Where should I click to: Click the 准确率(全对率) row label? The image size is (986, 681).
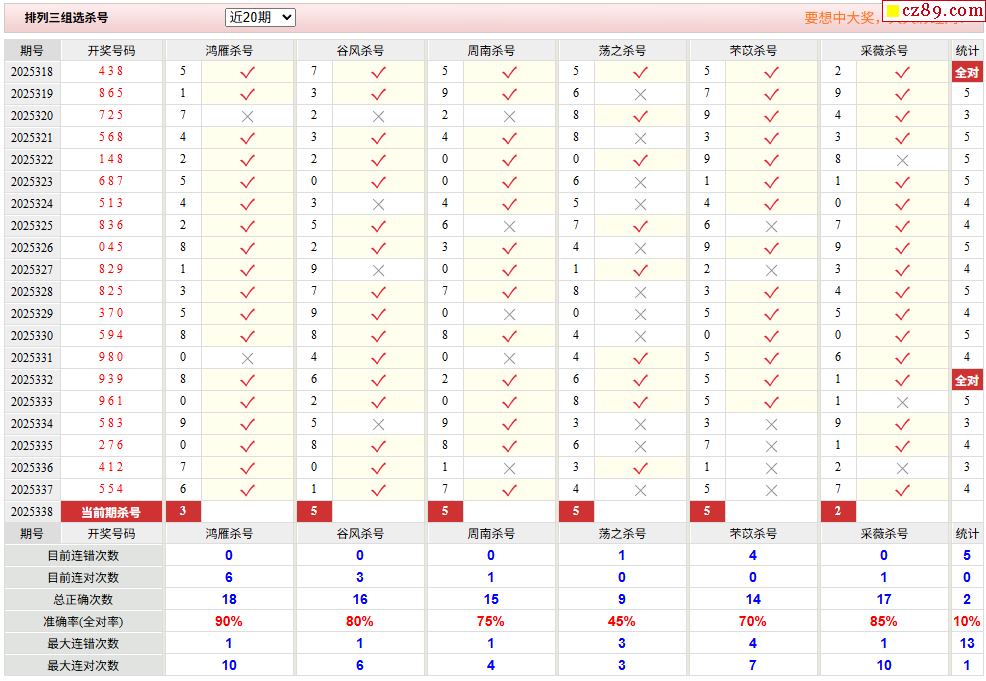[83, 622]
